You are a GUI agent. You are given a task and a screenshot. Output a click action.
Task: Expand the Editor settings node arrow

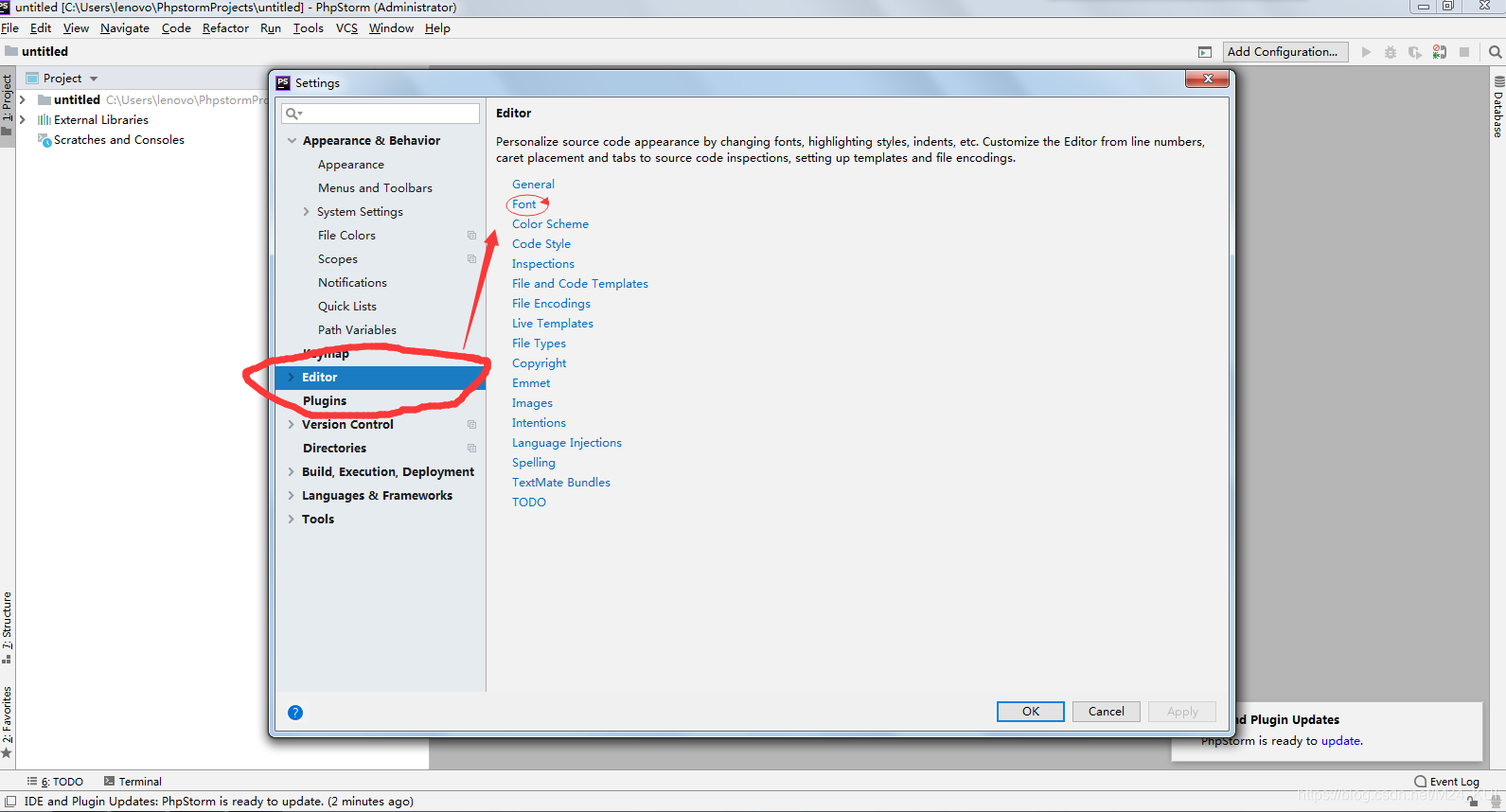point(291,378)
